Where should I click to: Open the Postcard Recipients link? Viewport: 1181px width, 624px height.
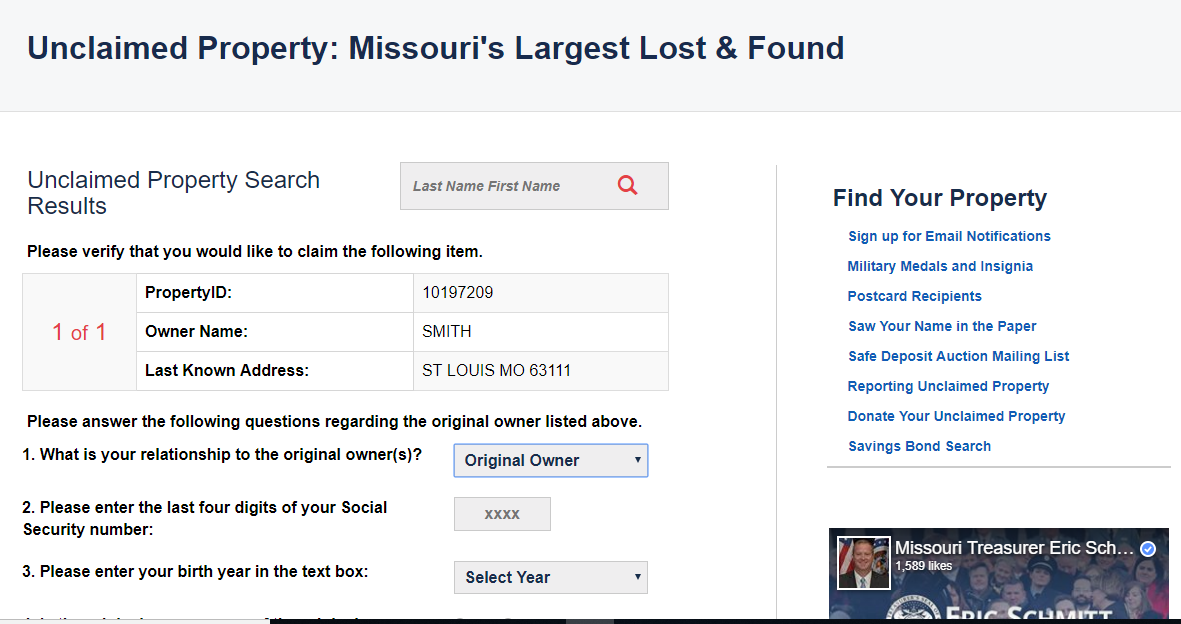[914, 296]
